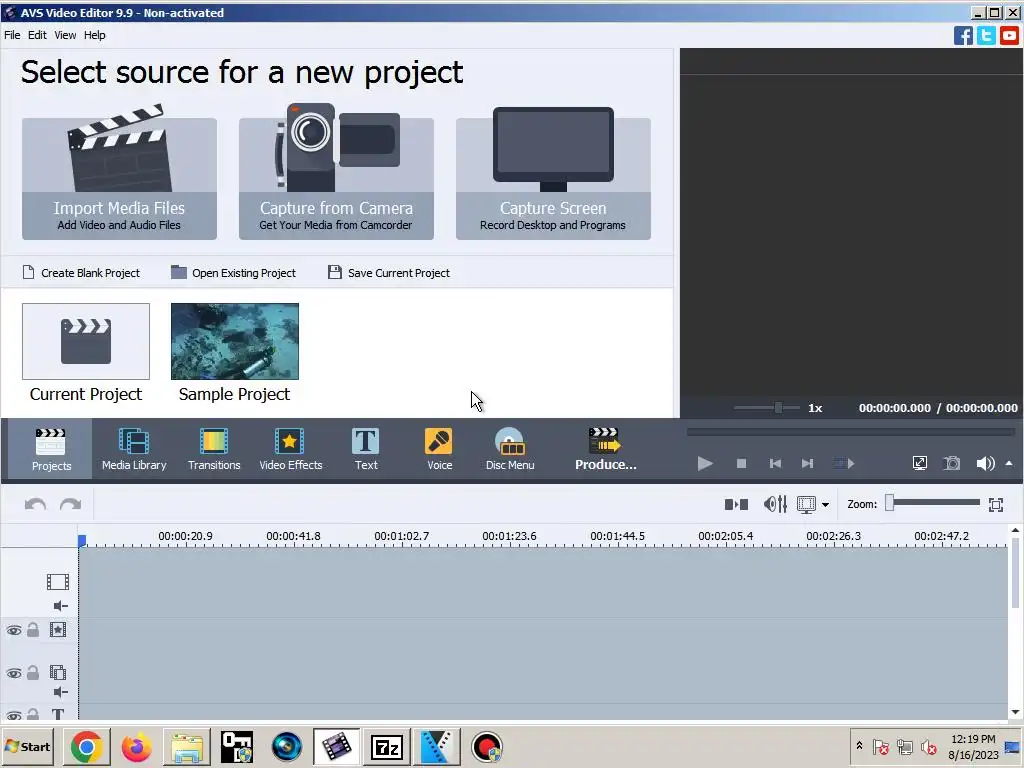
Task: Open the Text section
Action: (366, 449)
